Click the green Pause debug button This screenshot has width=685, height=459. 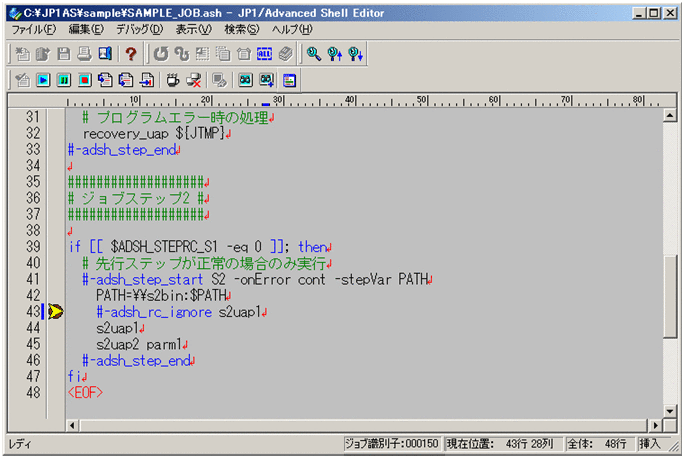(x=64, y=80)
